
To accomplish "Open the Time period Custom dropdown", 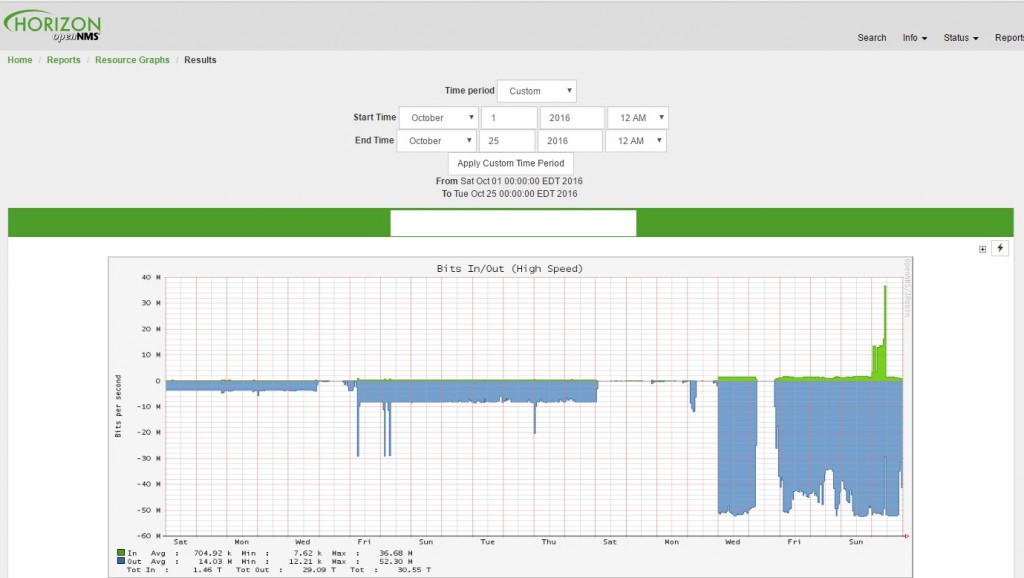I will (x=537, y=91).
